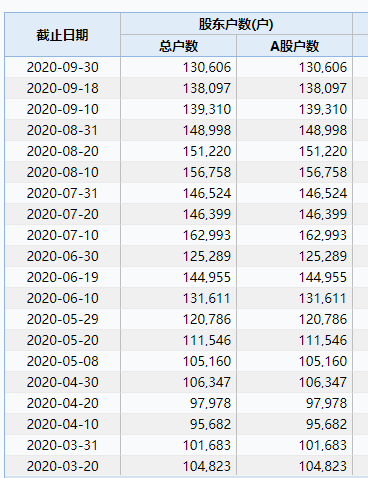
Task: Select the 2020-07-10 date cell
Action: click(63, 235)
